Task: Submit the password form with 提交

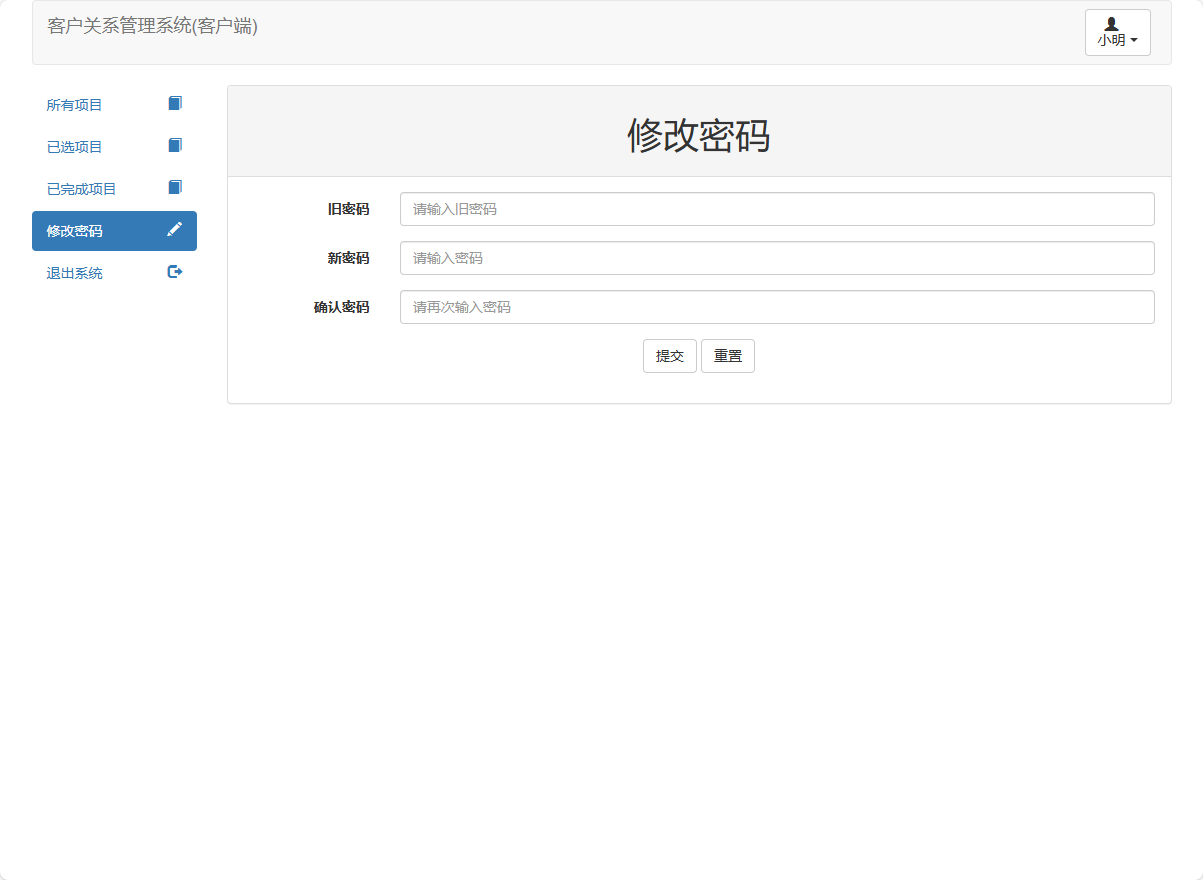Action: 669,355
